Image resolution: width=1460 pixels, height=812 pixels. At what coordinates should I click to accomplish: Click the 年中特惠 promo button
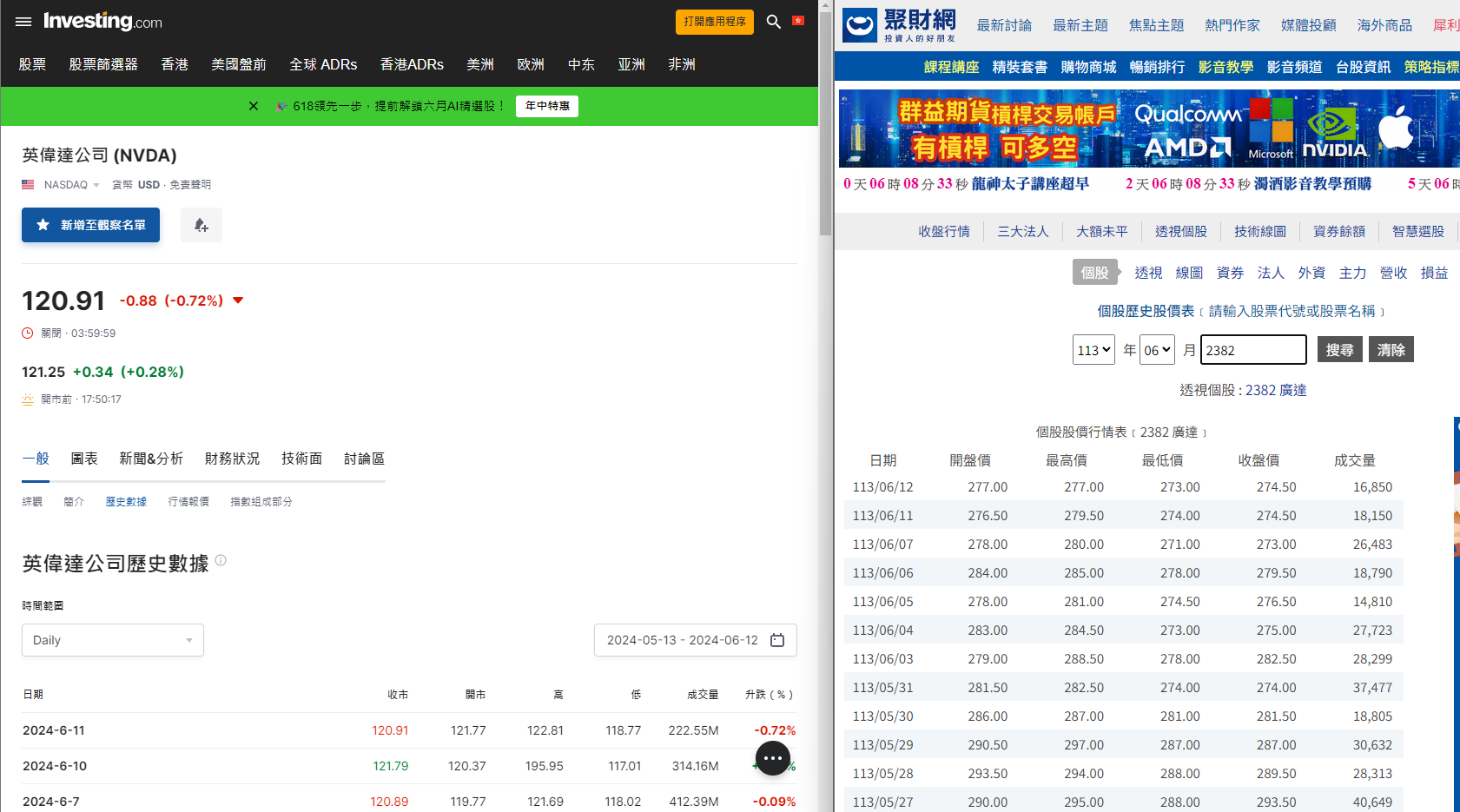[547, 106]
